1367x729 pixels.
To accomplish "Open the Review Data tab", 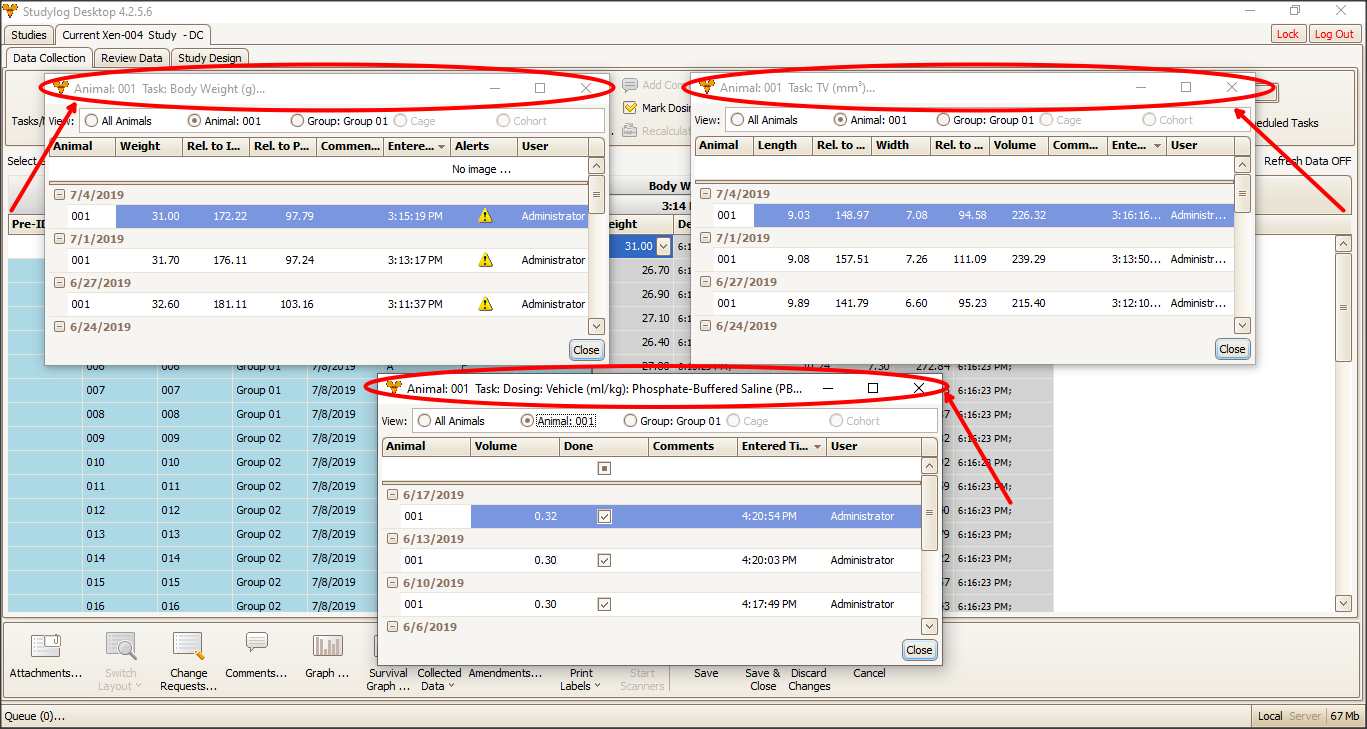I will (132, 58).
